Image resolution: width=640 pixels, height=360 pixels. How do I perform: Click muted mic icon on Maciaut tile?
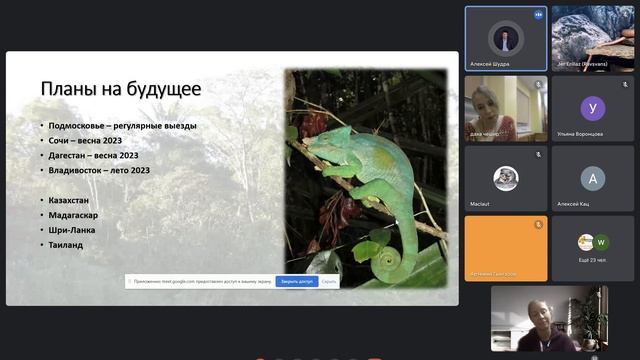tap(538, 155)
